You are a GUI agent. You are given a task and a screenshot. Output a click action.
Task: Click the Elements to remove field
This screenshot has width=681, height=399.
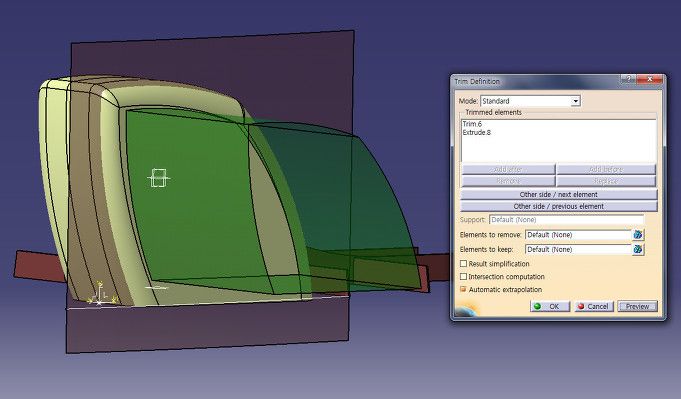tap(578, 234)
